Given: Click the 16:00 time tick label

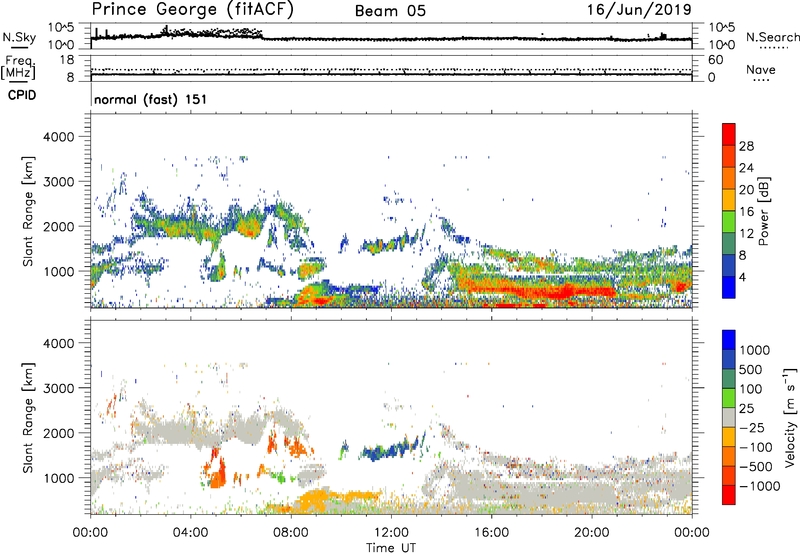Looking at the screenshot, I should 491,533.
